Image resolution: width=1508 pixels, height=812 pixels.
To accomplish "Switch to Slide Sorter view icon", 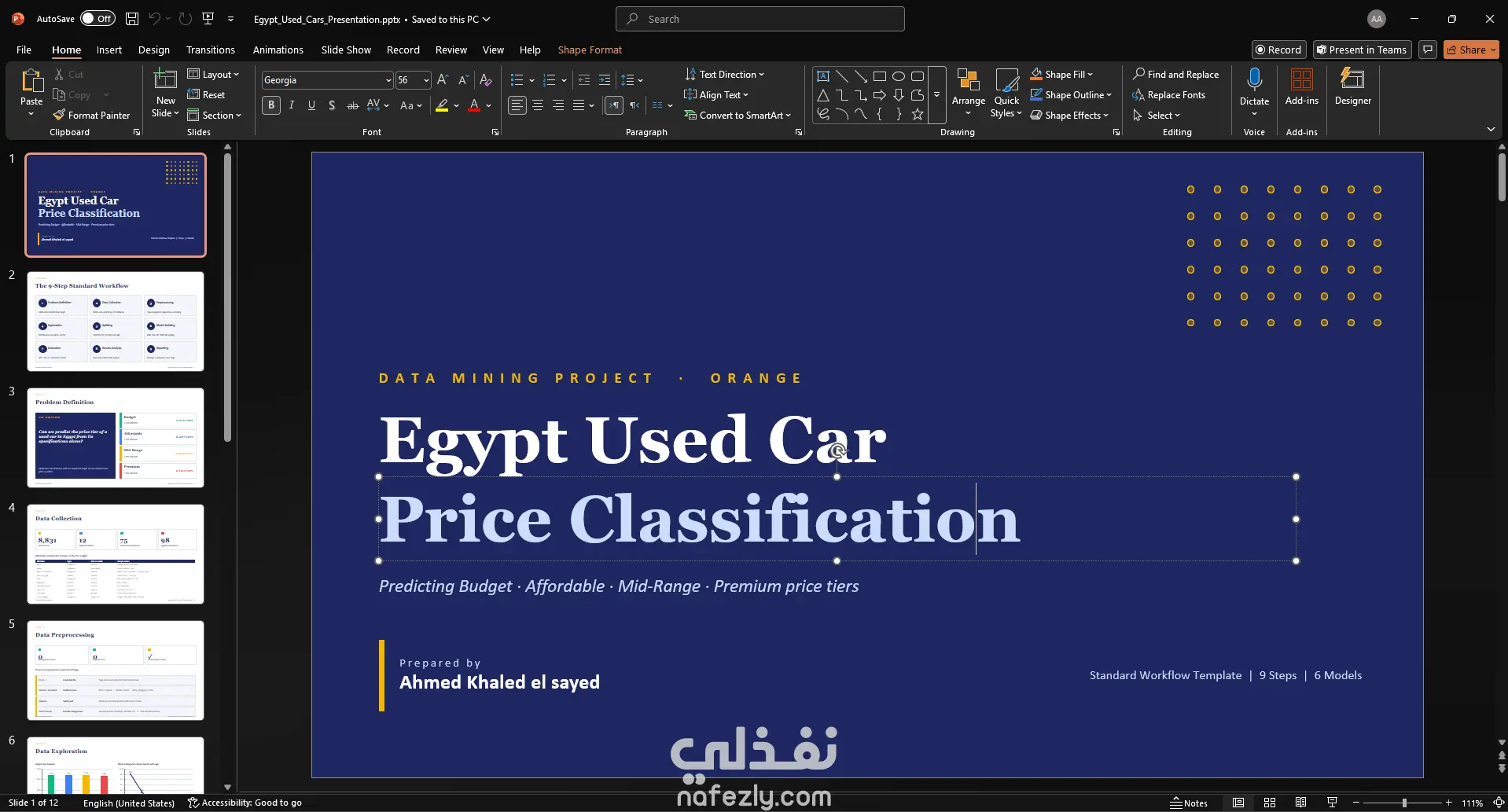I will [x=1270, y=803].
